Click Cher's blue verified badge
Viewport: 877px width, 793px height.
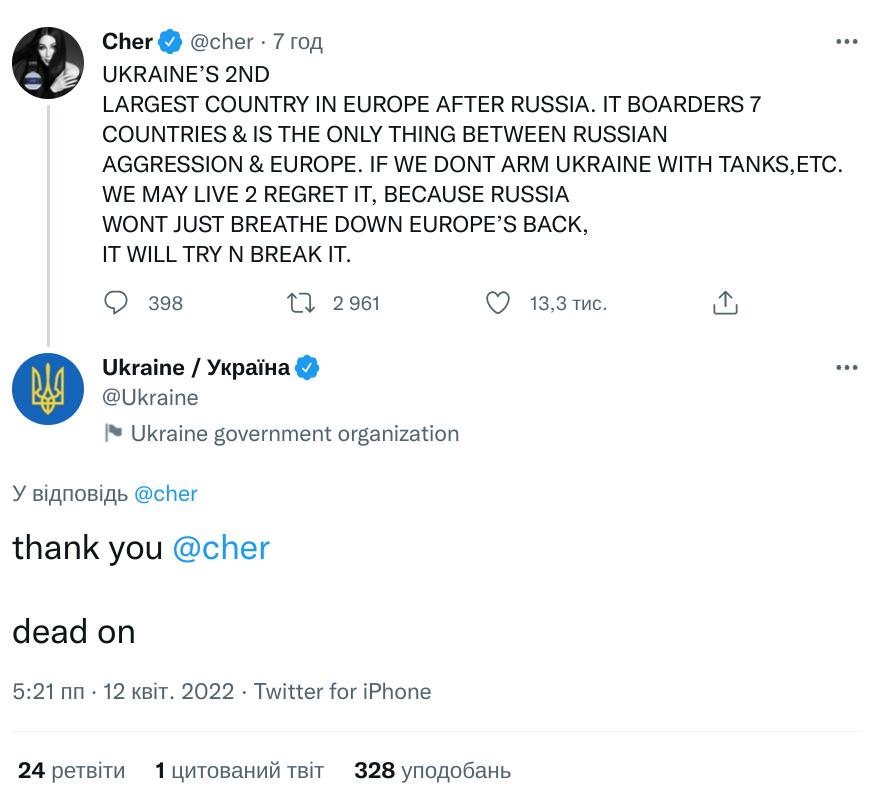point(171,42)
